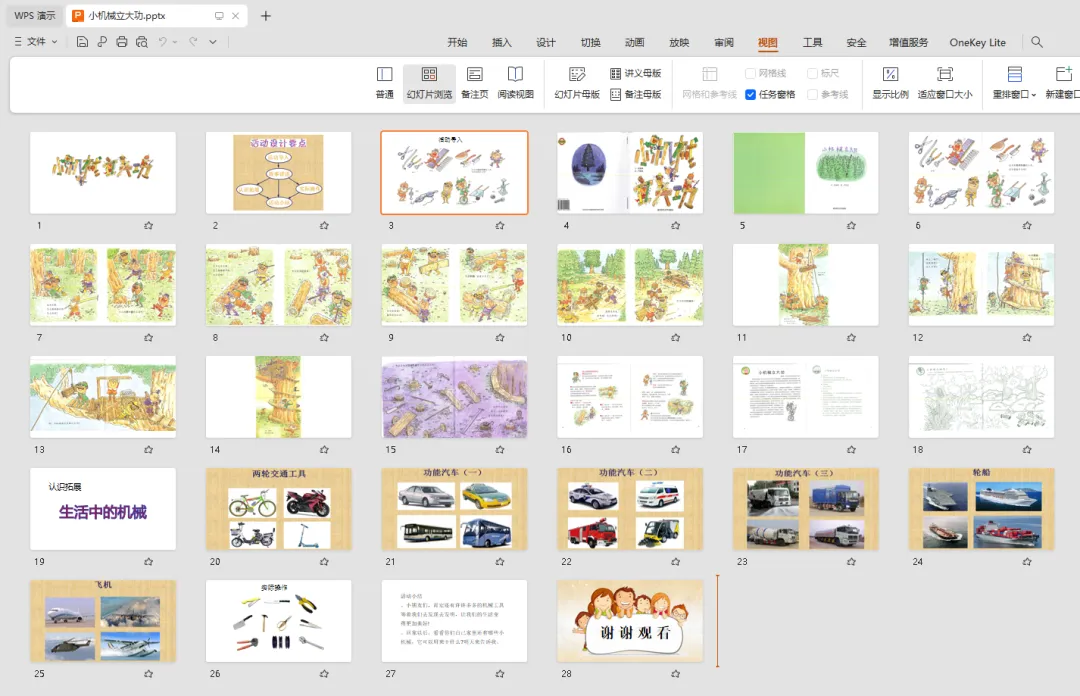
Task: Open the 开始 ribbon tab
Action: 457,43
